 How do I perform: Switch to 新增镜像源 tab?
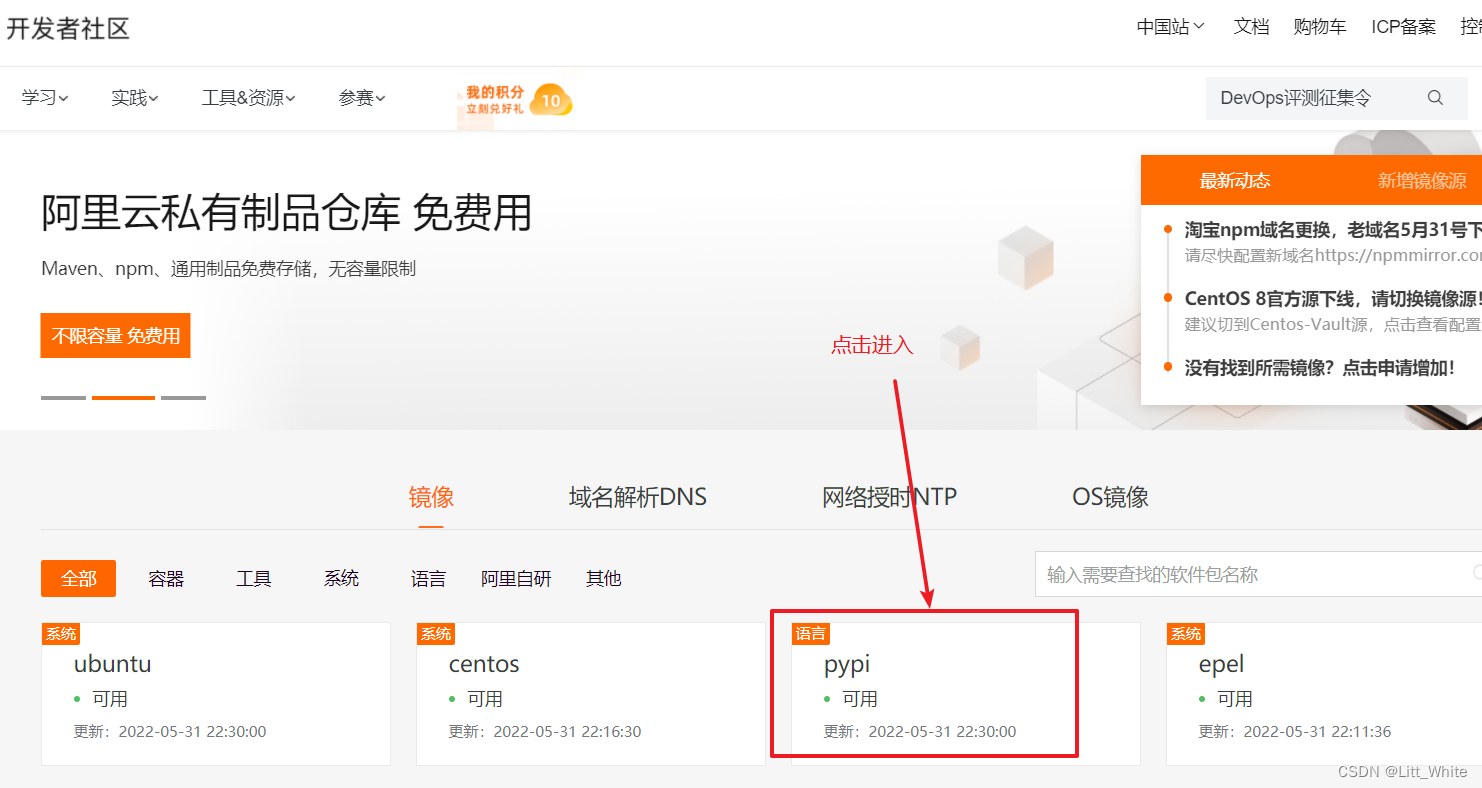[x=1422, y=180]
